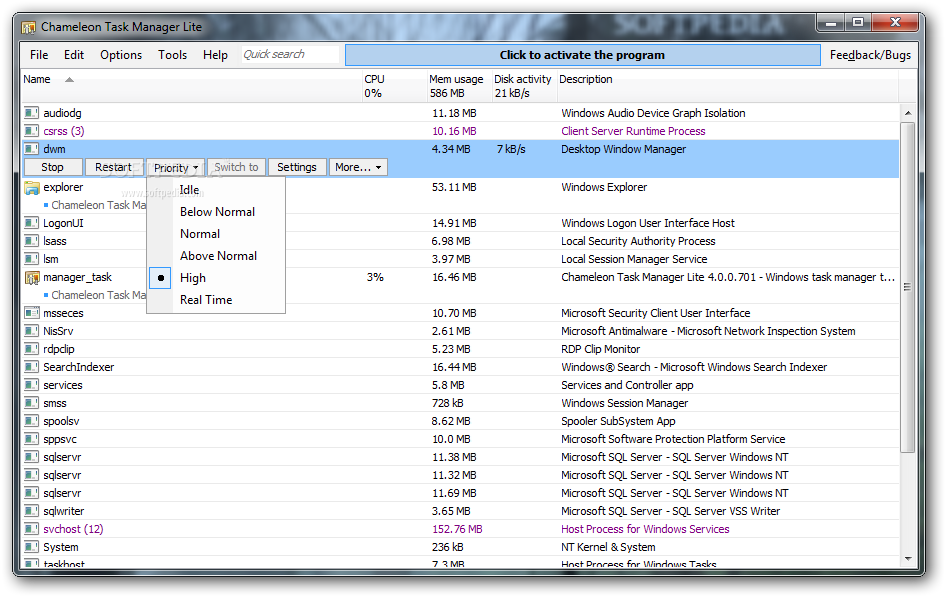This screenshot has width=946, height=597.
Task: Click the msseces process icon
Action: [x=31, y=313]
